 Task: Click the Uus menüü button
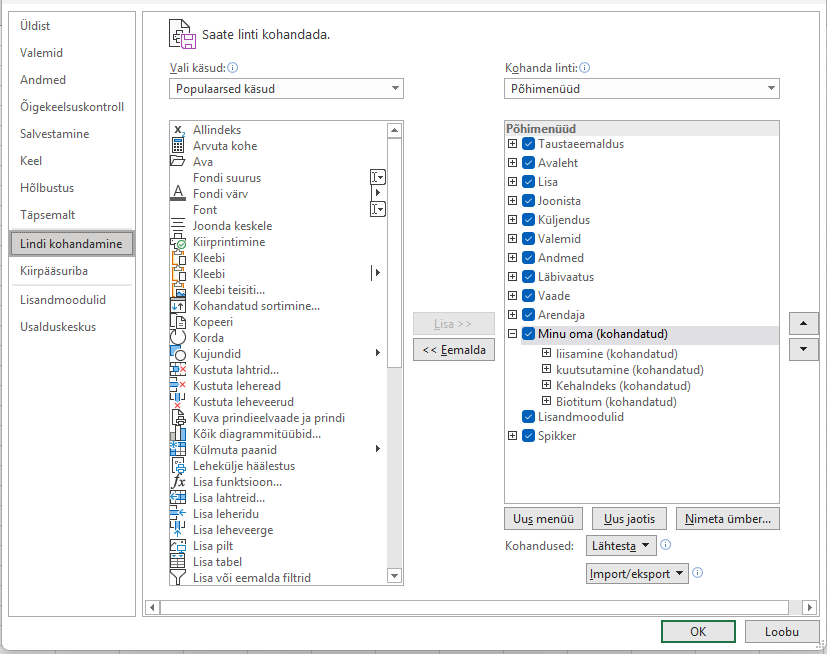coord(544,519)
